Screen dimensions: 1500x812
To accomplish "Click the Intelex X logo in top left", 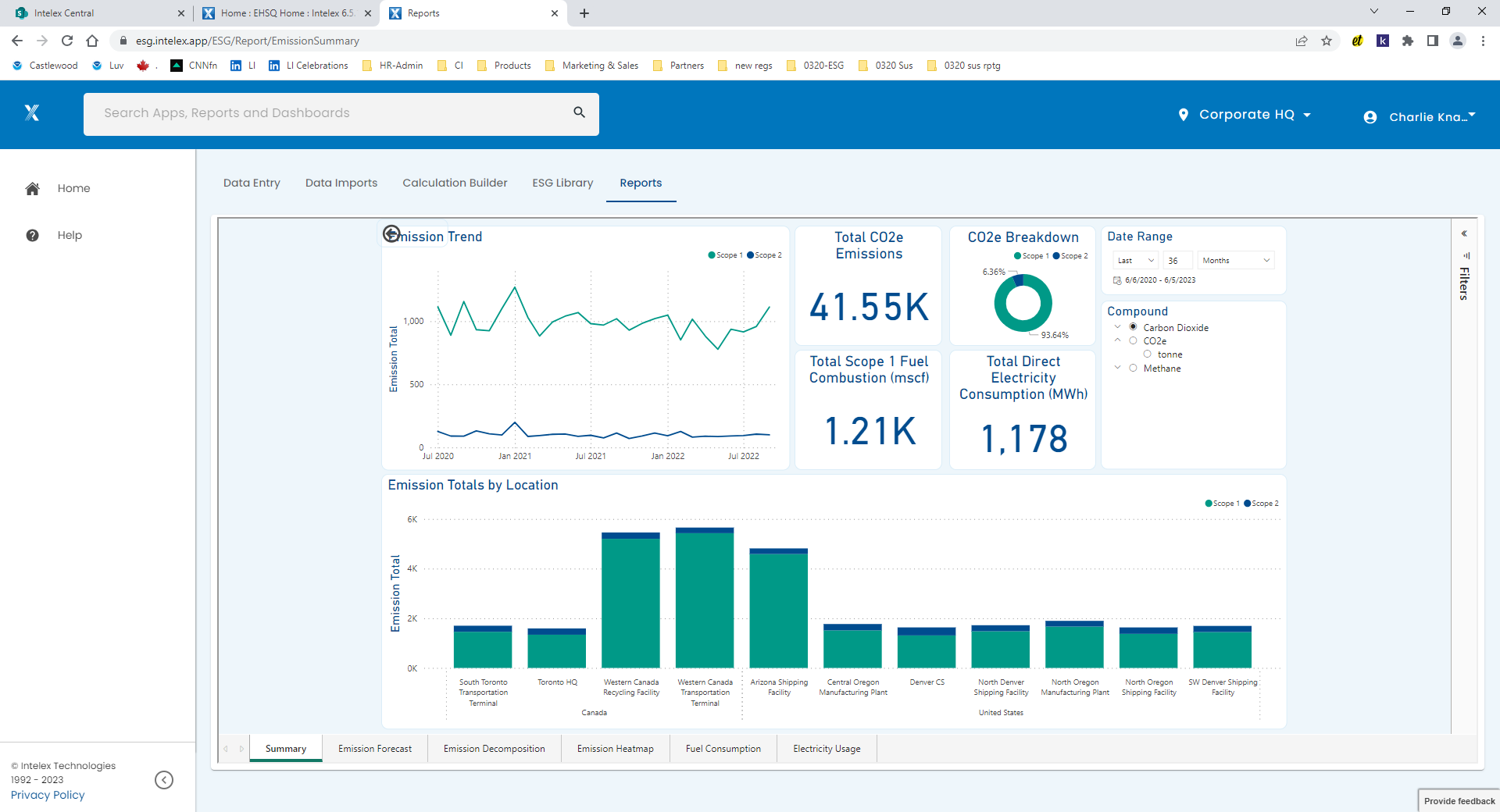I will pyautogui.click(x=32, y=113).
